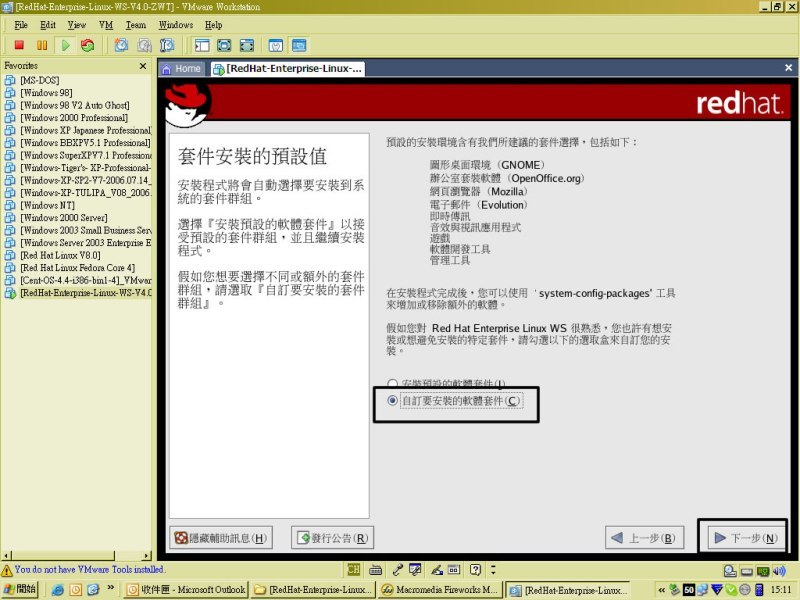The height and width of the screenshot is (600, 800).
Task: Open the Help menu
Action: [214, 25]
